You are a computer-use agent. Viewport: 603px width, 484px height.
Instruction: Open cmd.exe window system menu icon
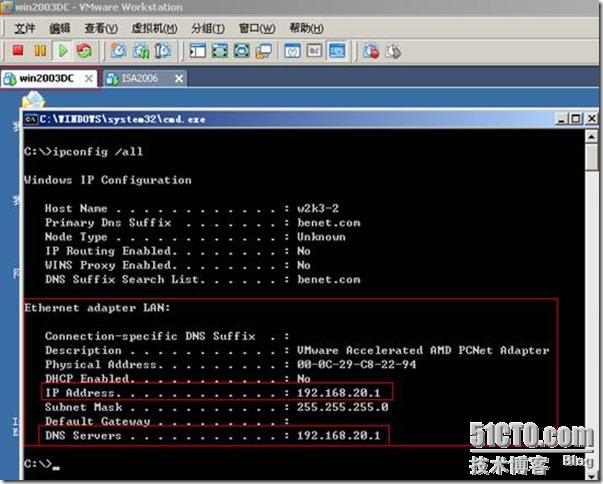[31, 119]
